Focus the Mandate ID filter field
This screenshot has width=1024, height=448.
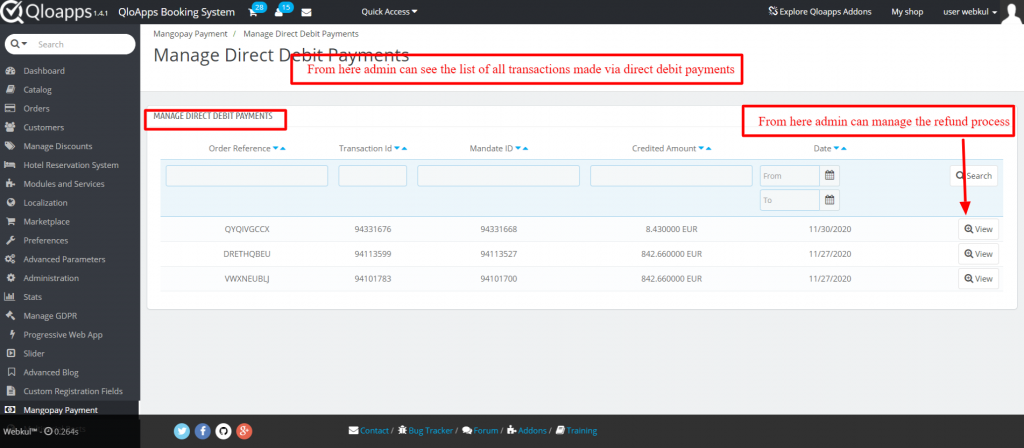pyautogui.click(x=498, y=176)
